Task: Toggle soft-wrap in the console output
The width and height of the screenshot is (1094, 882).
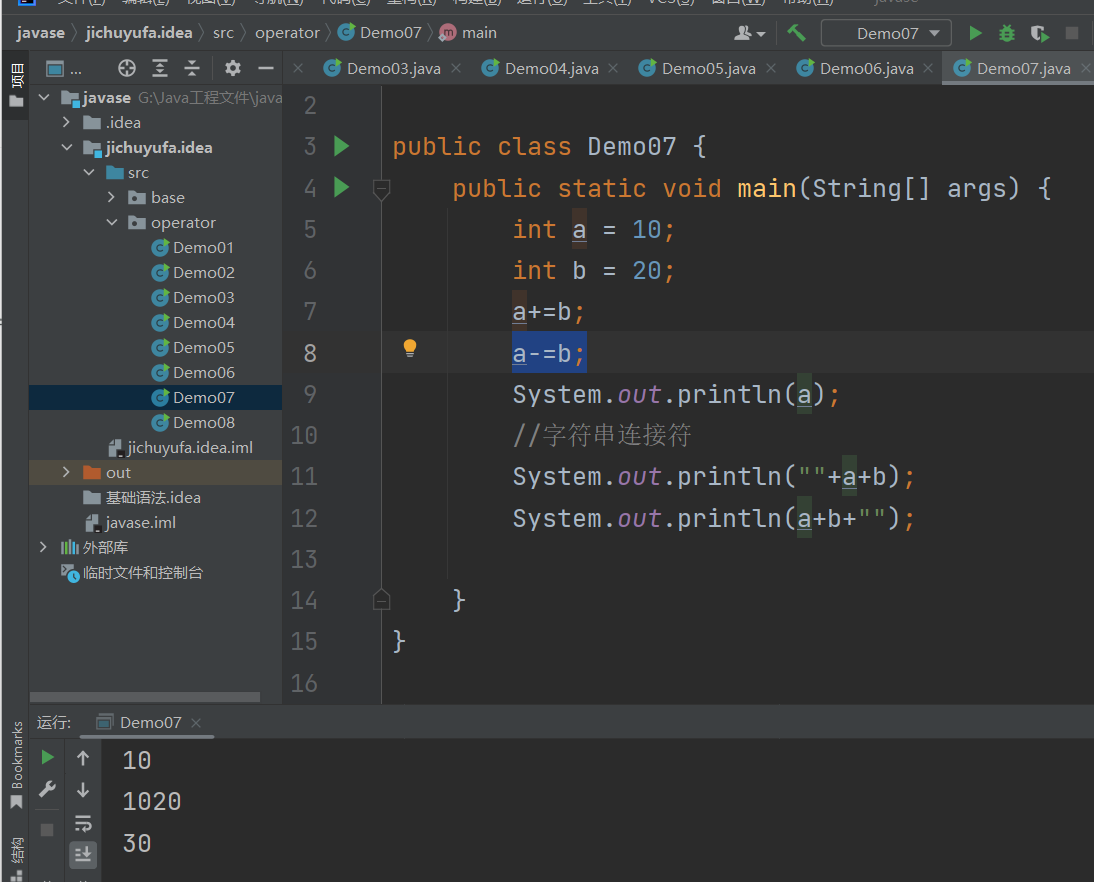Action: tap(83, 823)
